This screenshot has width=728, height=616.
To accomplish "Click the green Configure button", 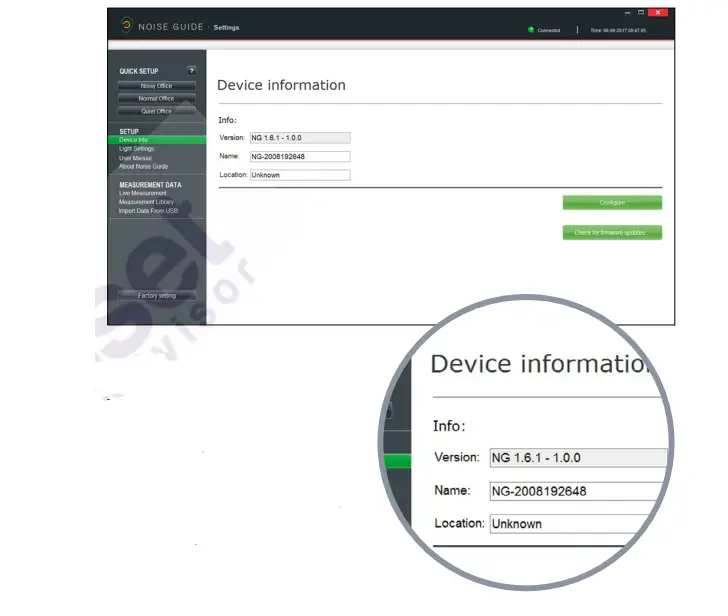I will pyautogui.click(x=612, y=202).
